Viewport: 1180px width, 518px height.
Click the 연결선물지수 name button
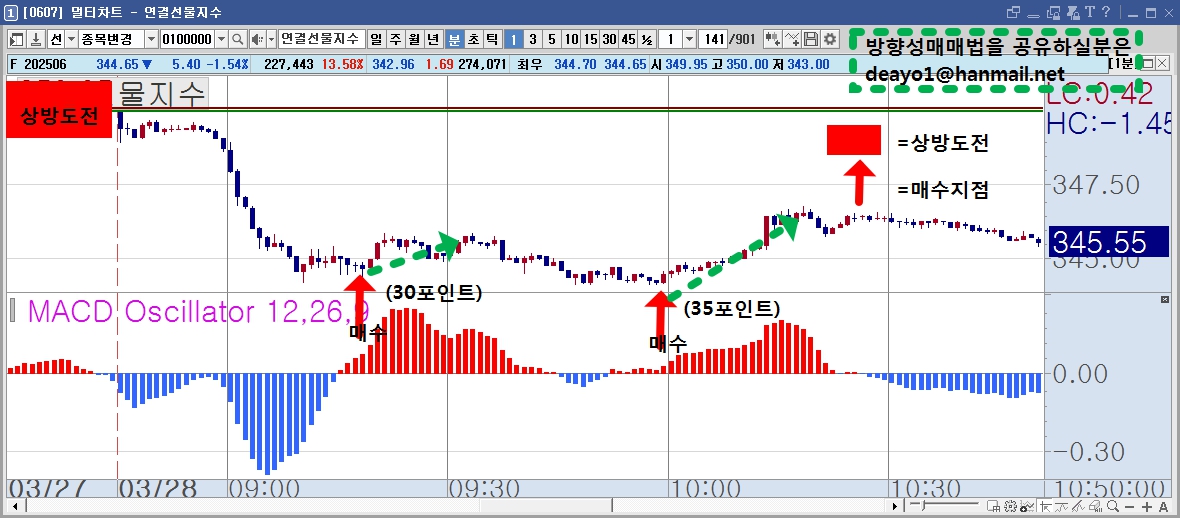[x=321, y=39]
